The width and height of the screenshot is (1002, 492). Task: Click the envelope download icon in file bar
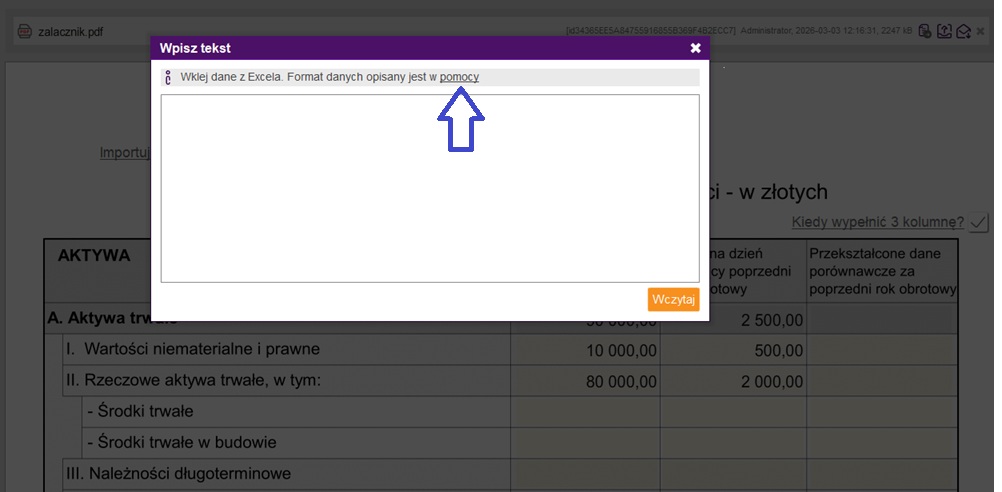coord(962,31)
